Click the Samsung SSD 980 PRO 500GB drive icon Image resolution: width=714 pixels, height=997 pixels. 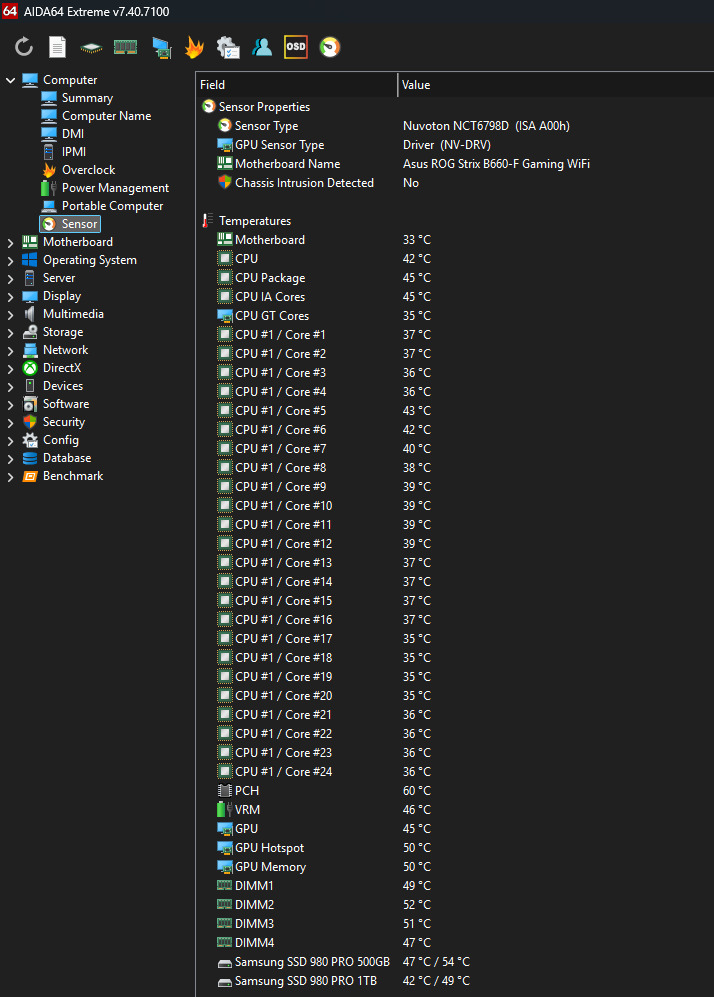point(224,963)
